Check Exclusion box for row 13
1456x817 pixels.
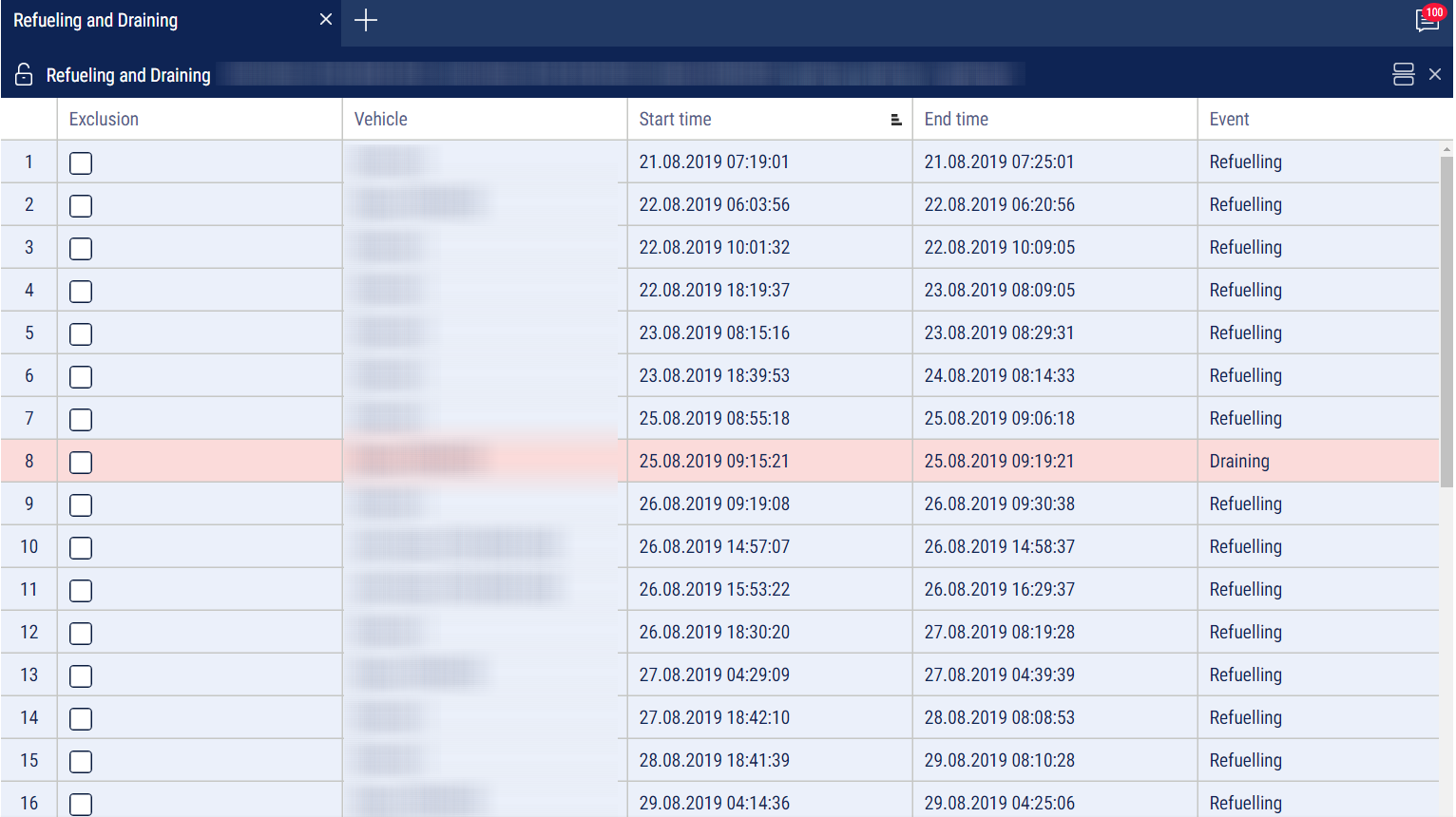tap(81, 675)
